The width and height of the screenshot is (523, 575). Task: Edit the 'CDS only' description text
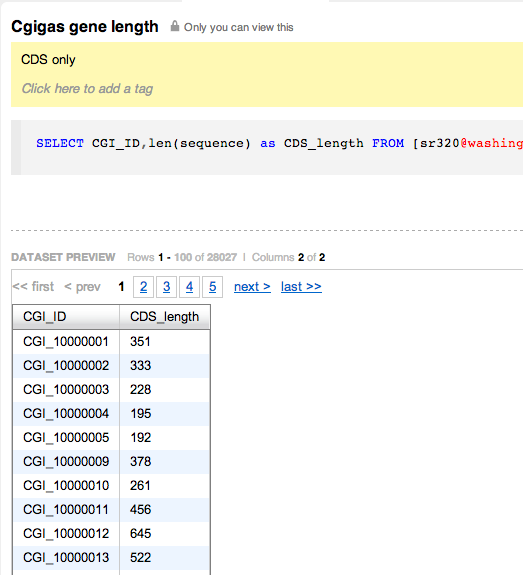(48, 60)
